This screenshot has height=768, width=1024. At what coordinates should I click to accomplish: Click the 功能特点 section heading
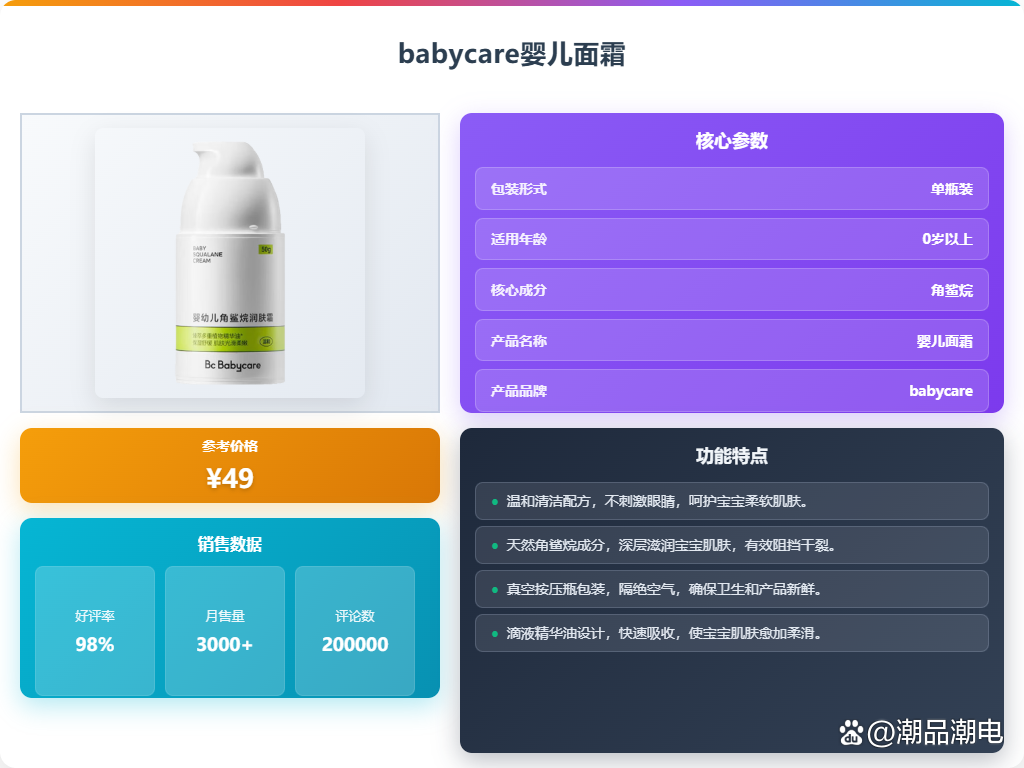731,456
